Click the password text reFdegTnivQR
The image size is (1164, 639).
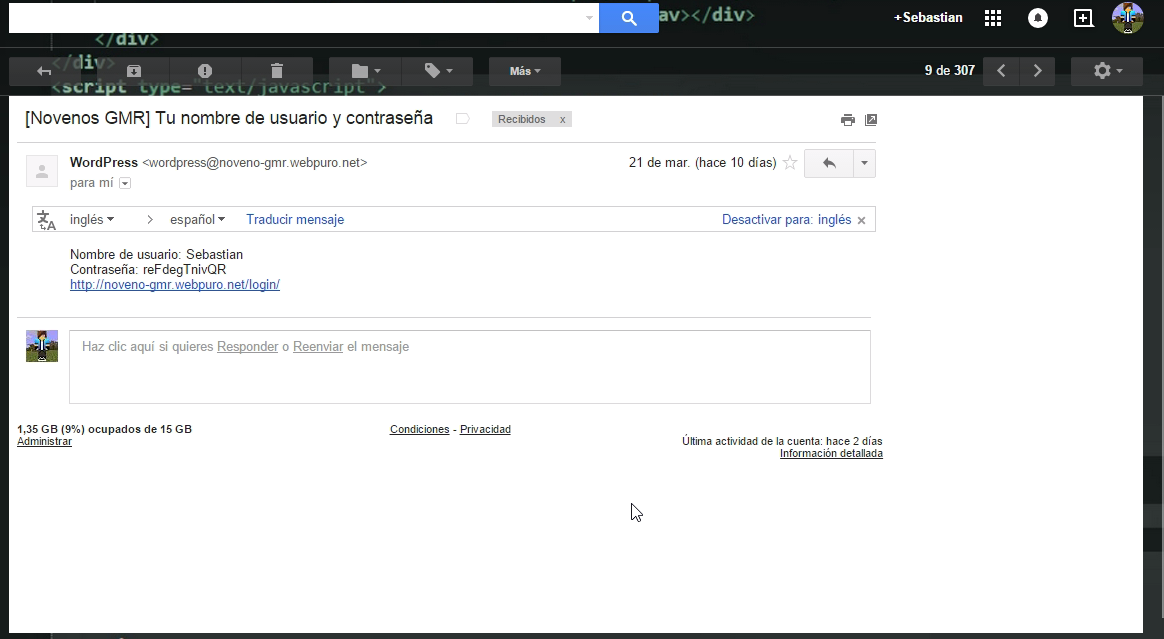coord(185,269)
